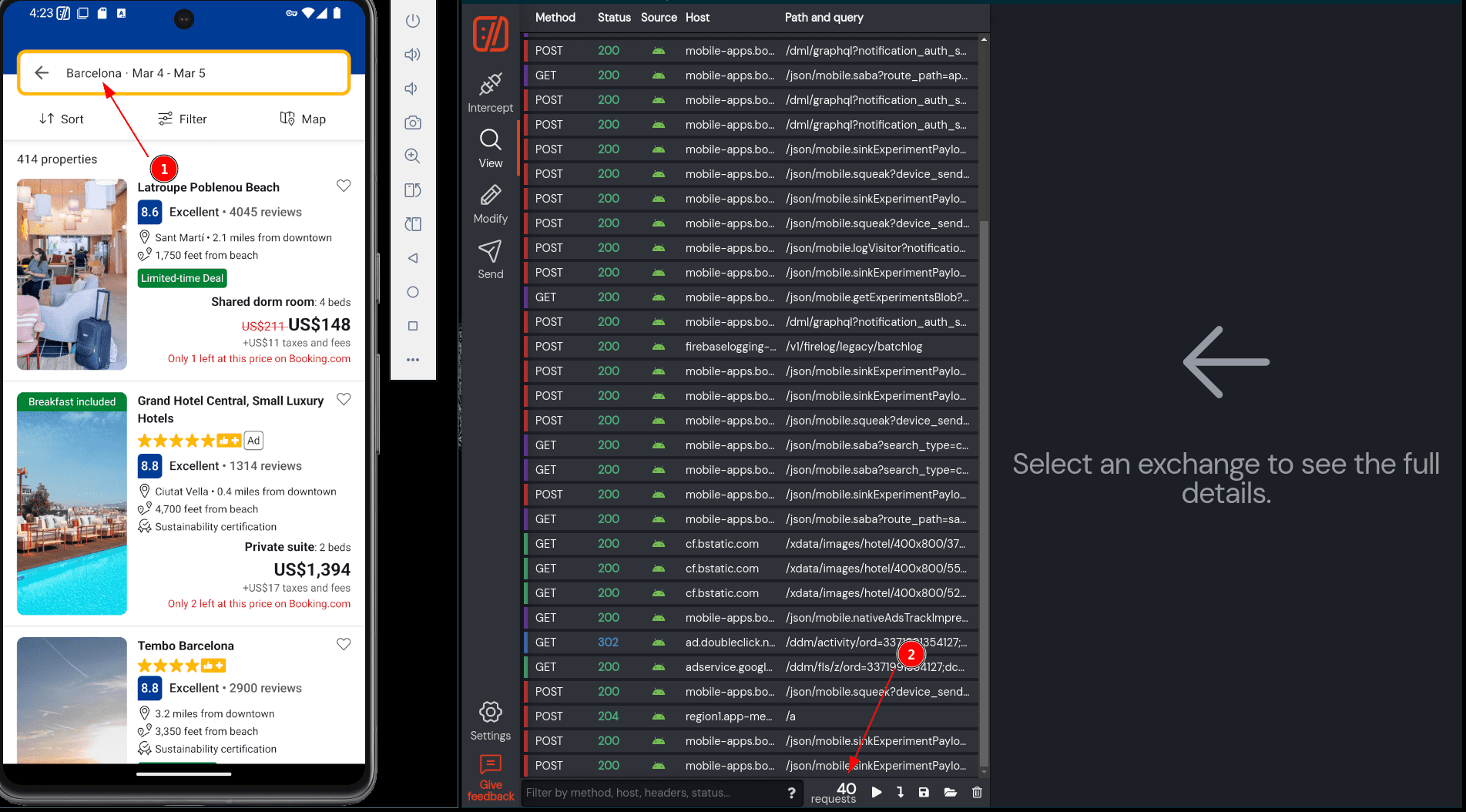This screenshot has width=1466, height=812.
Task: Select the 302 ad.doubleclick GET request
Action: click(751, 643)
